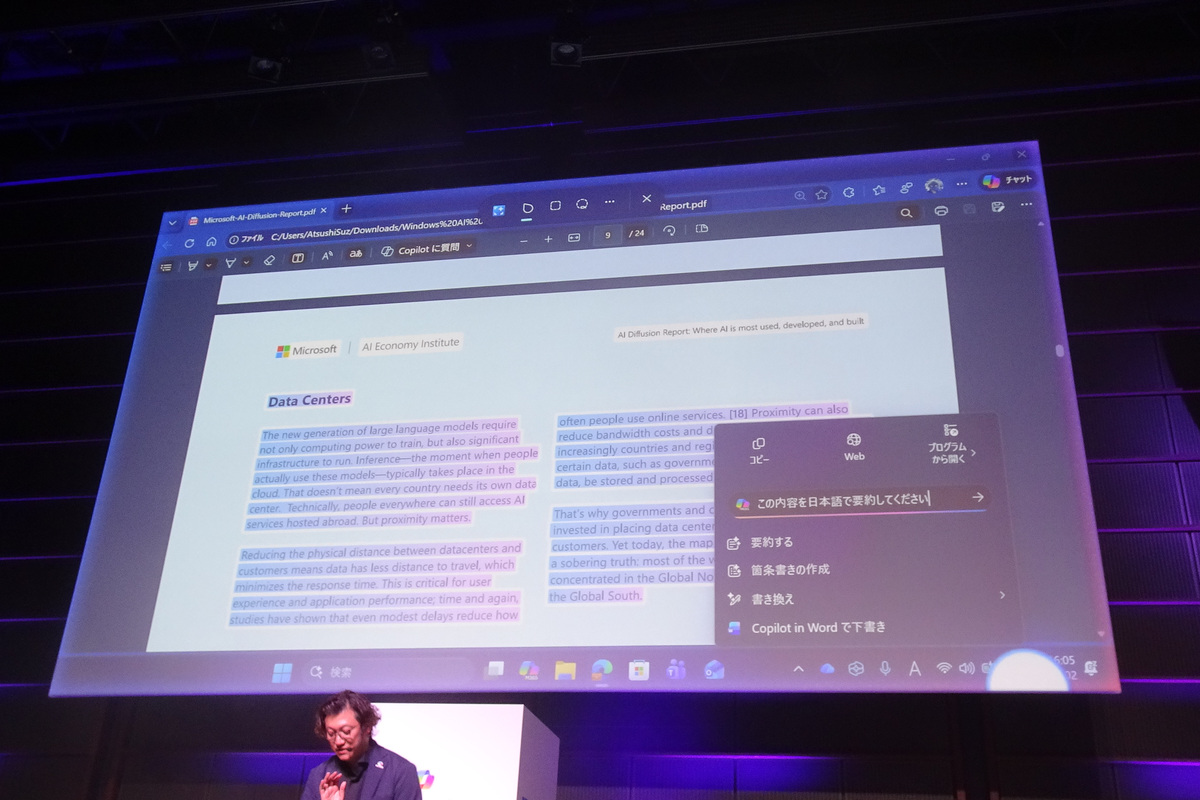
Task: Click the AI Economy Institute text
Action: [x=410, y=343]
